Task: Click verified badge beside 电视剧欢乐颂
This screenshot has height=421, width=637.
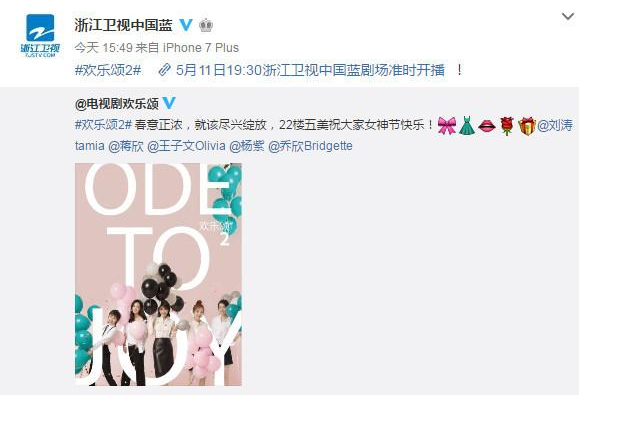Action: (x=169, y=103)
